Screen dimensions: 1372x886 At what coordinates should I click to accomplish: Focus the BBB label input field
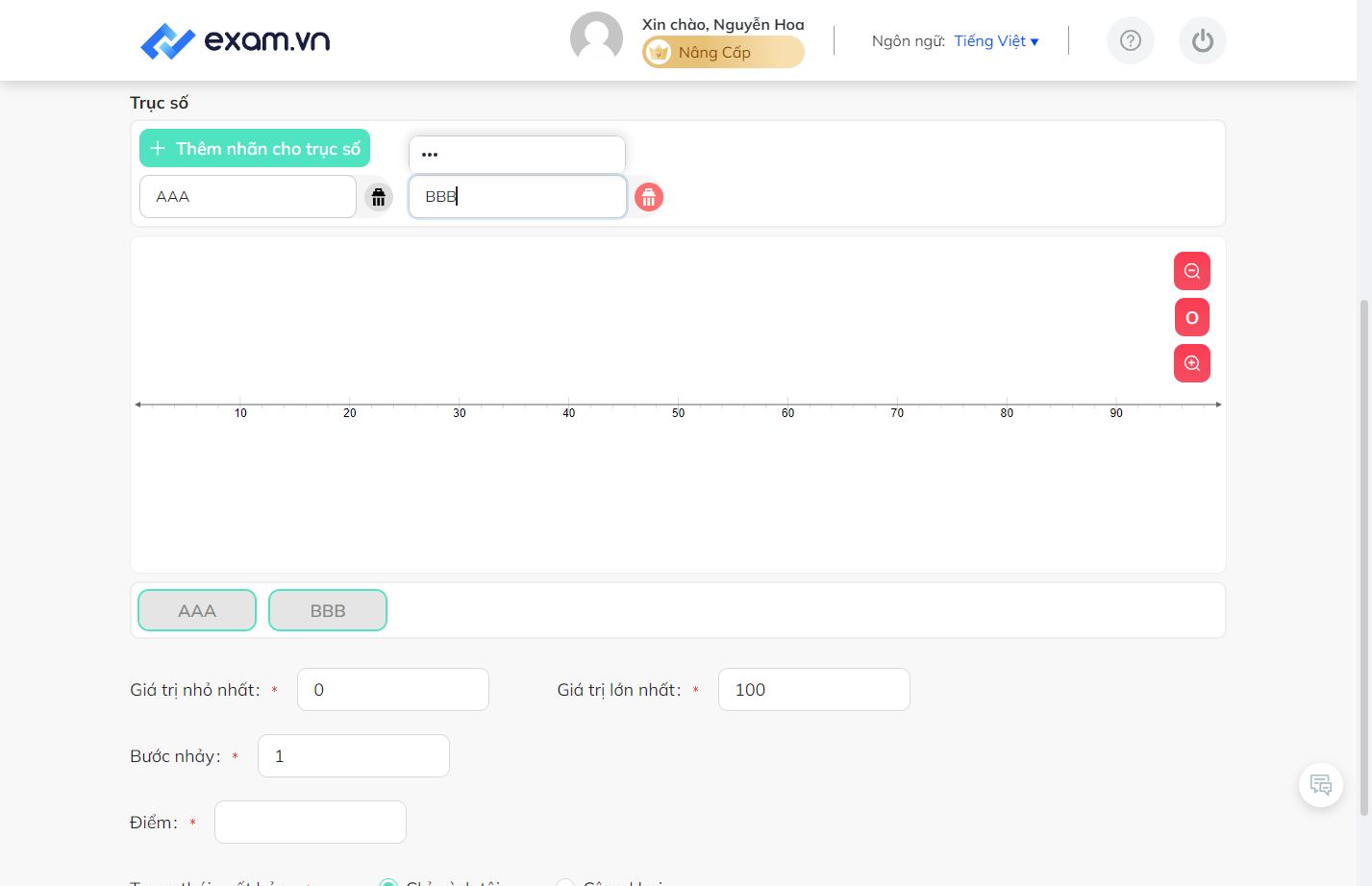click(517, 196)
